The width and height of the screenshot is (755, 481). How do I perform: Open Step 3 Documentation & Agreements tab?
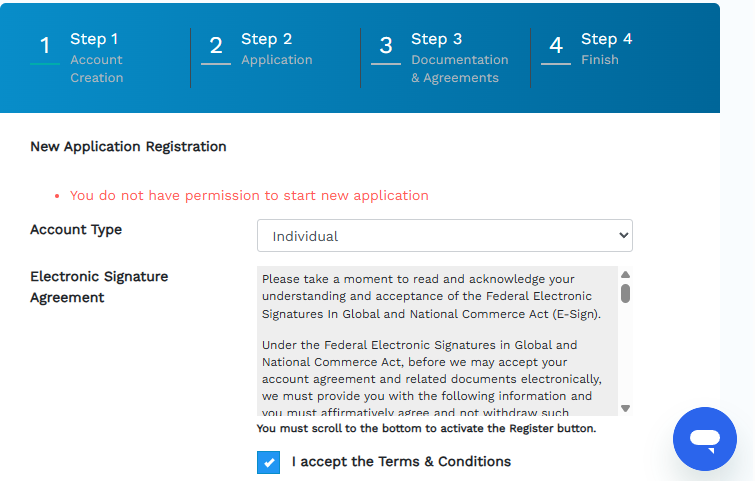(x=459, y=58)
